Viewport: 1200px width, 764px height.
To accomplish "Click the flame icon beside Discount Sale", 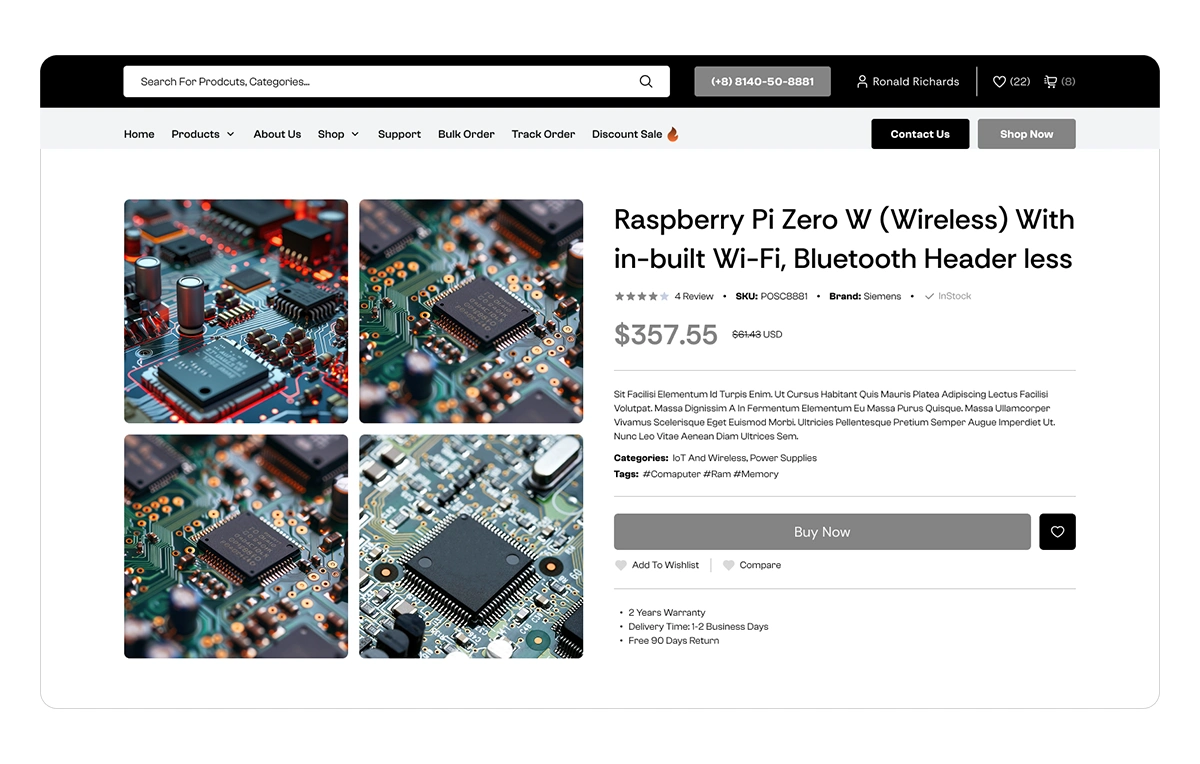I will [673, 134].
